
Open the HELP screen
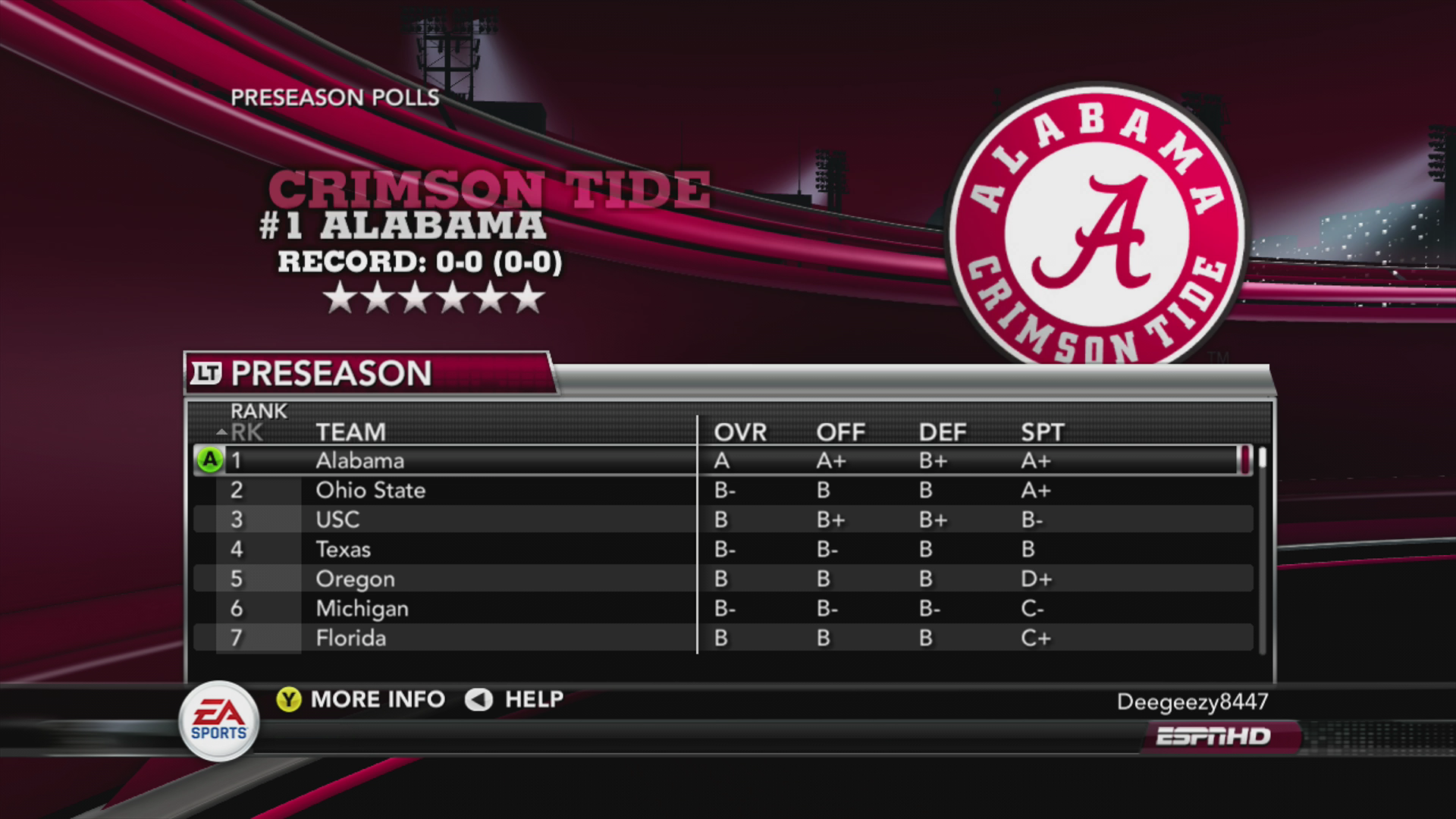point(534,699)
